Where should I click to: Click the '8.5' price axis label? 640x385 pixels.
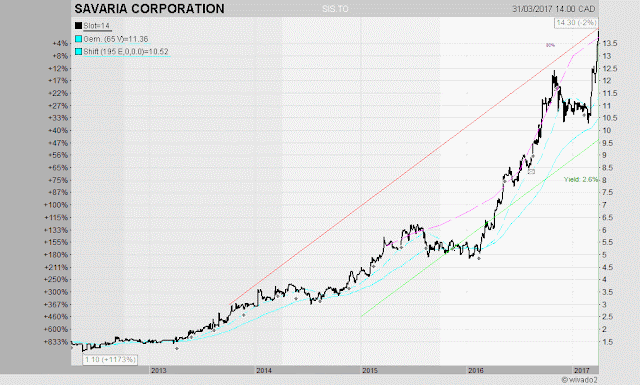click(x=608, y=168)
